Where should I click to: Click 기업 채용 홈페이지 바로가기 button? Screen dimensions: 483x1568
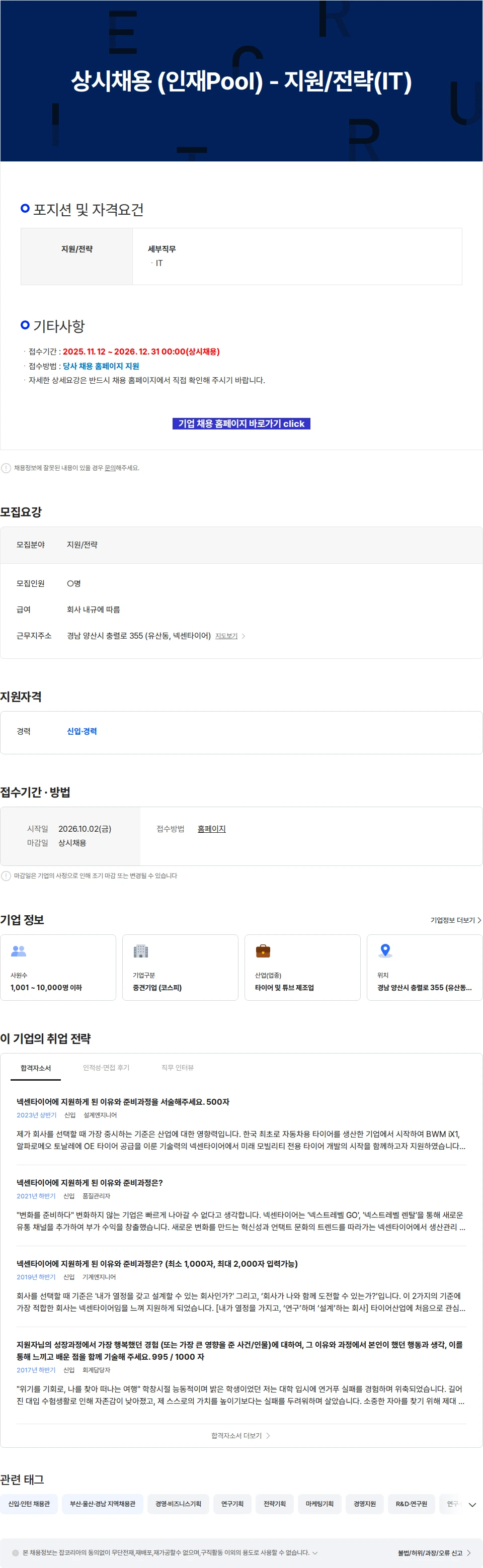pyautogui.click(x=241, y=423)
